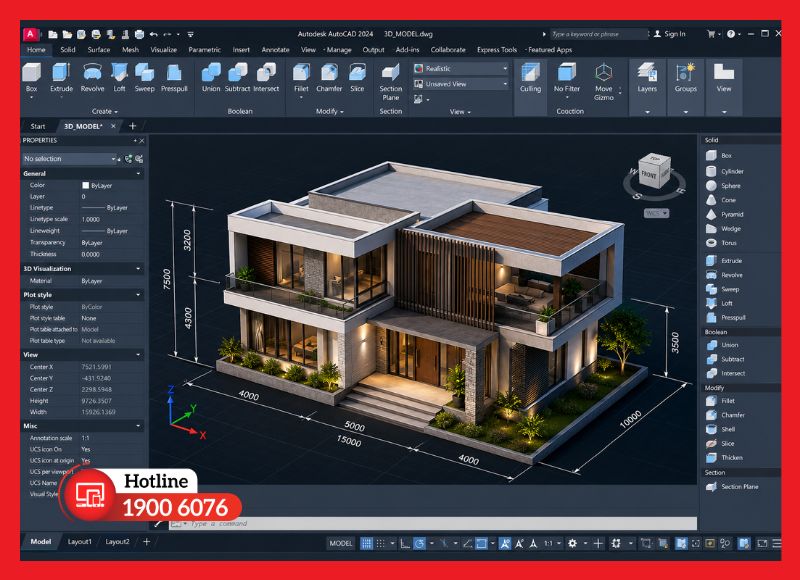The width and height of the screenshot is (800, 580).
Task: Click the Sphere item in Solid panel
Action: (x=723, y=186)
